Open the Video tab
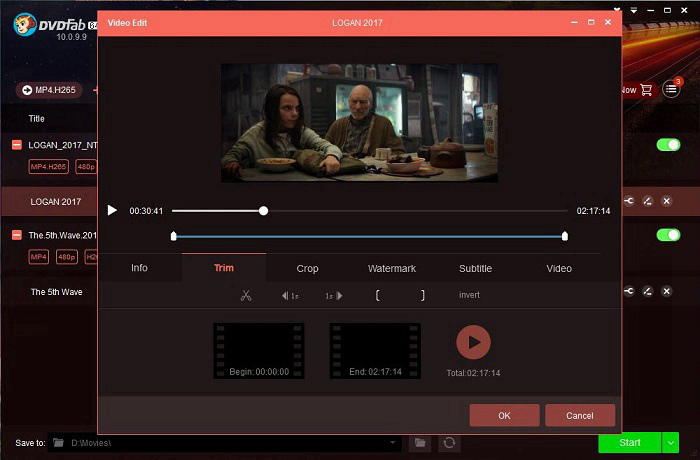700x460 pixels. pyautogui.click(x=559, y=268)
